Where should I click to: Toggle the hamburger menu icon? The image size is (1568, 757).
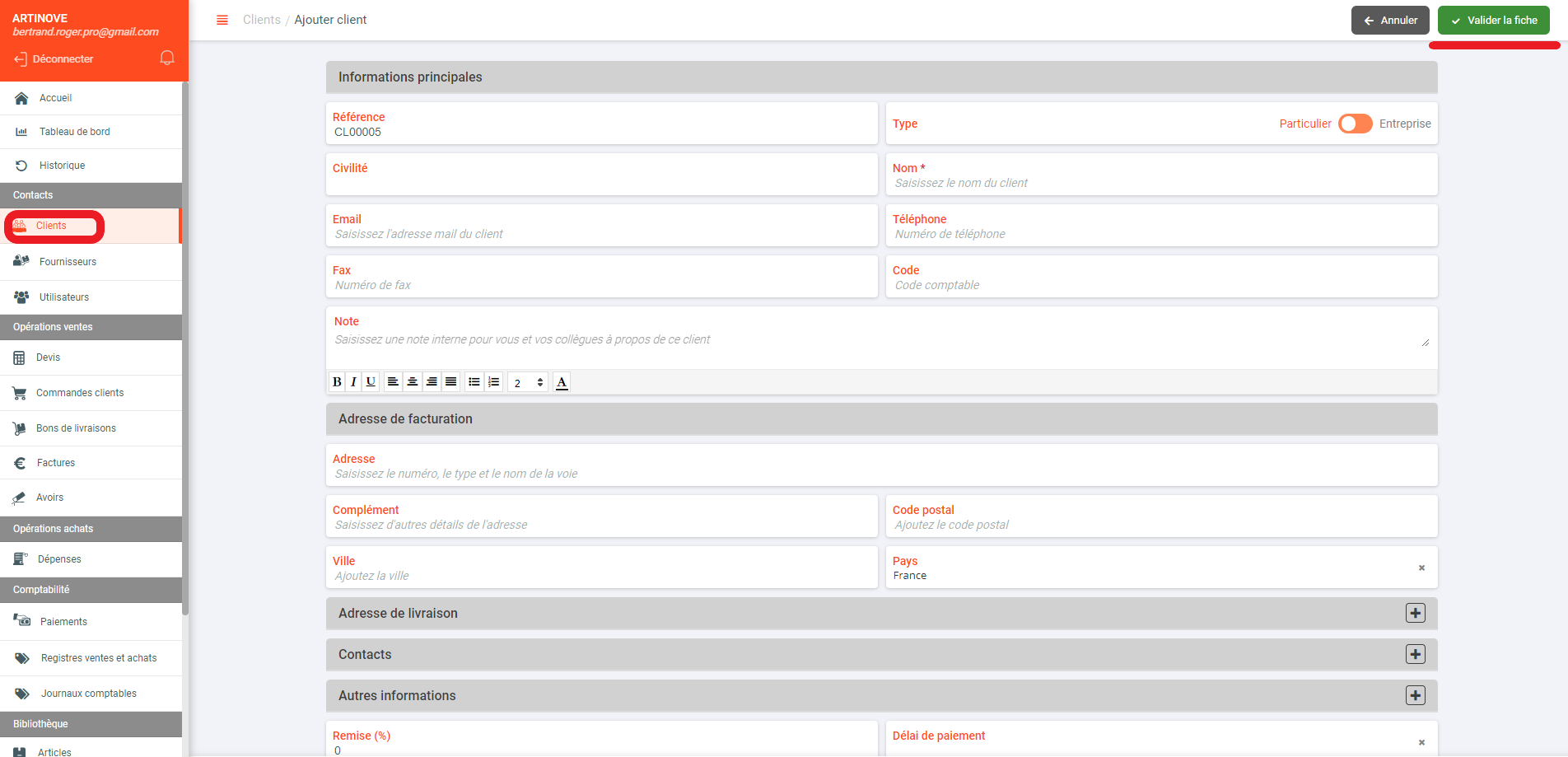click(x=222, y=20)
